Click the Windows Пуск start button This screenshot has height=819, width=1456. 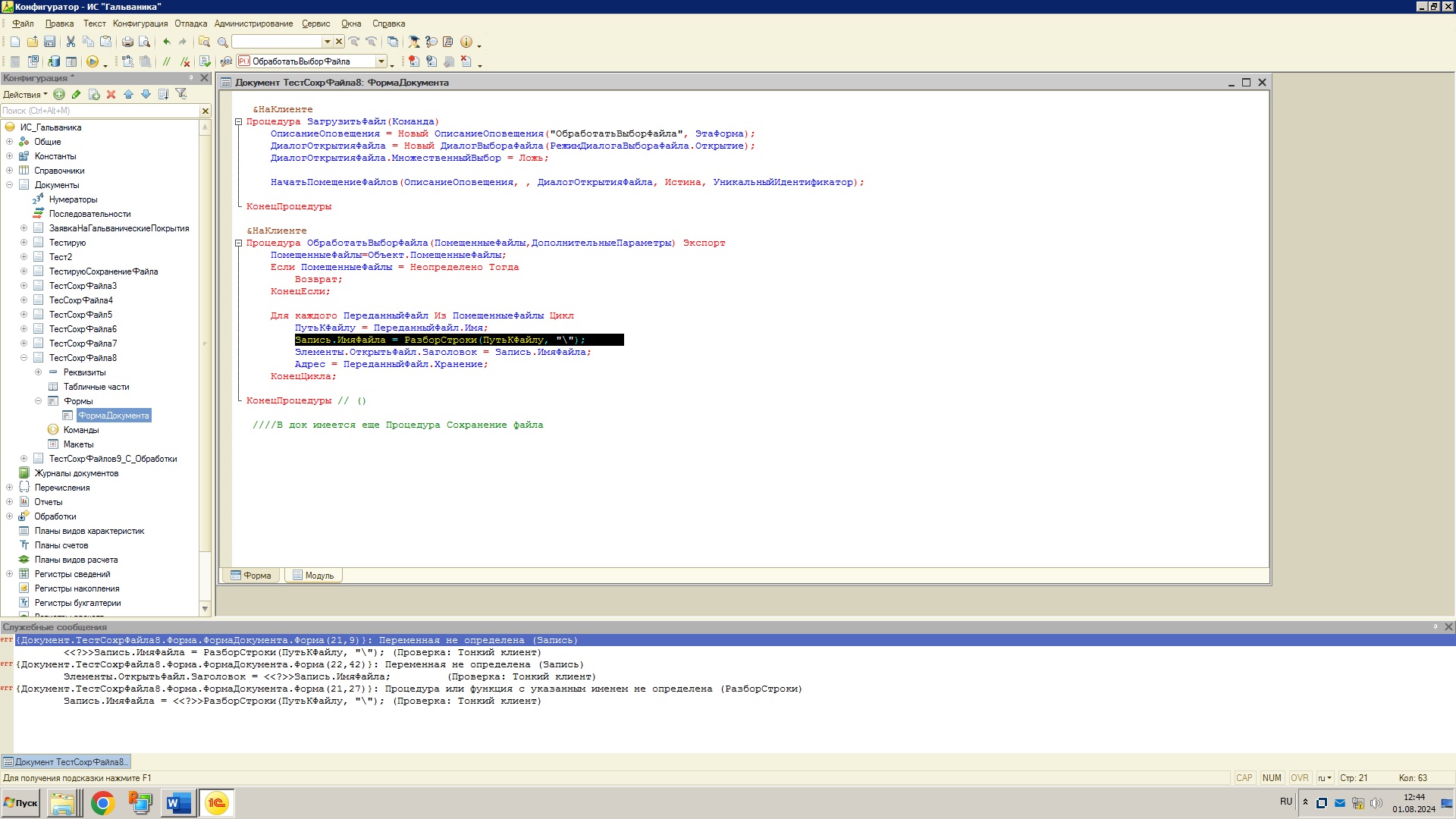pyautogui.click(x=20, y=803)
